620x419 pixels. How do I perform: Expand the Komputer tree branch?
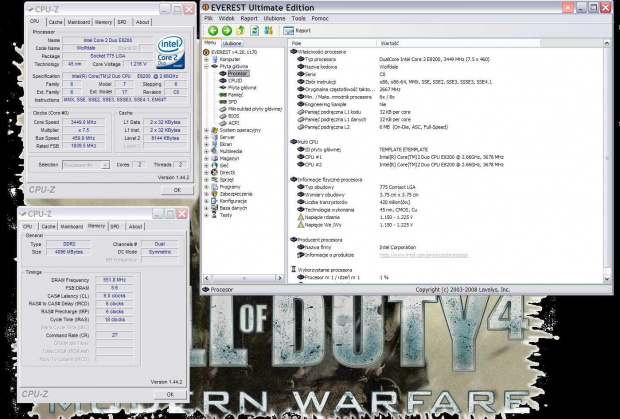tap(206, 59)
